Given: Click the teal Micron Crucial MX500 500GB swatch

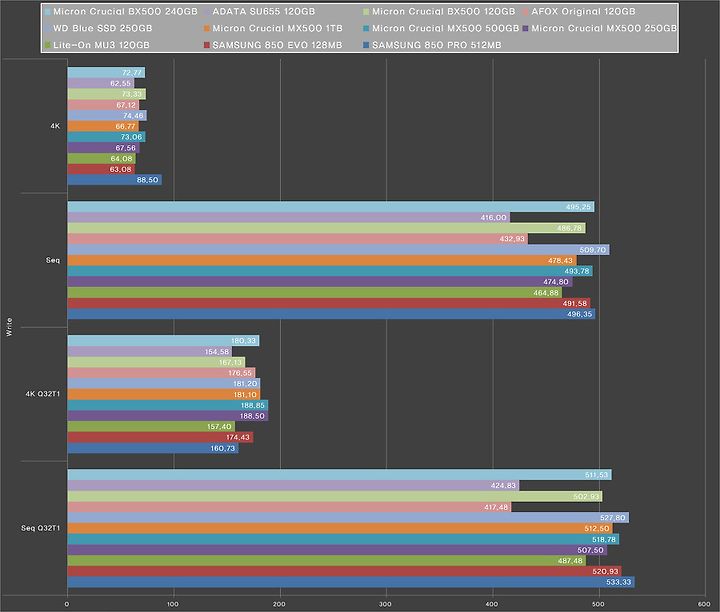Looking at the screenshot, I should coord(366,28).
